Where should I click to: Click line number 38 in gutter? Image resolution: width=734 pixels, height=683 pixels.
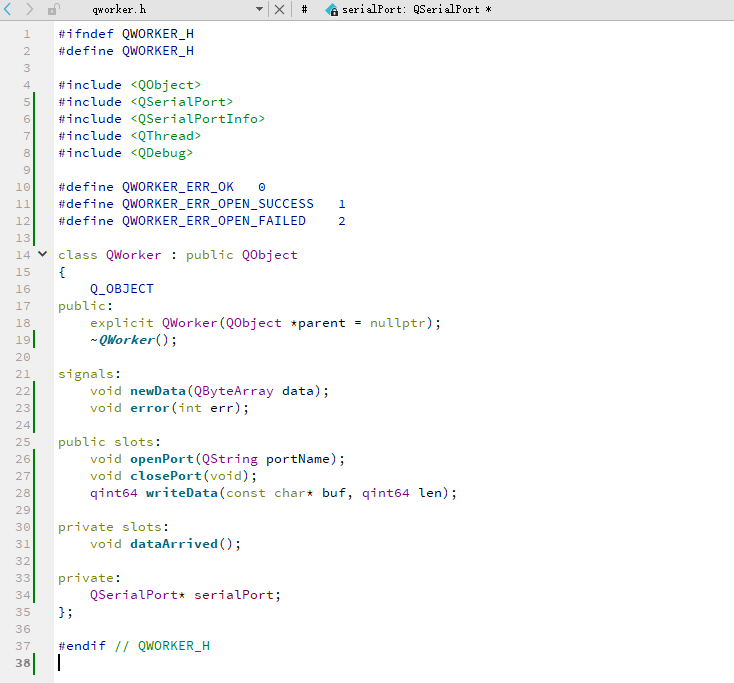tap(22, 663)
